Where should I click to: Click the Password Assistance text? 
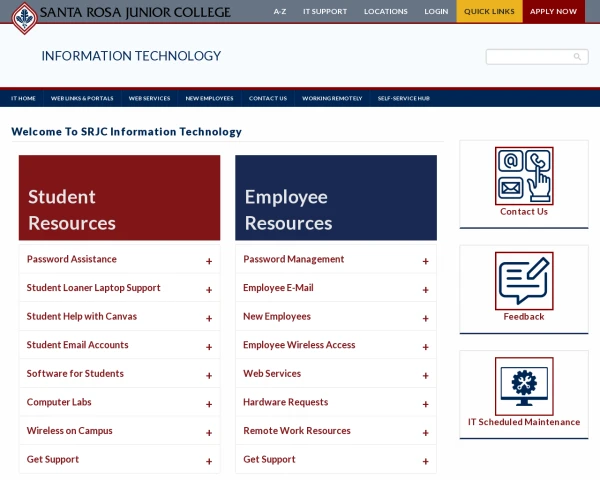point(72,259)
